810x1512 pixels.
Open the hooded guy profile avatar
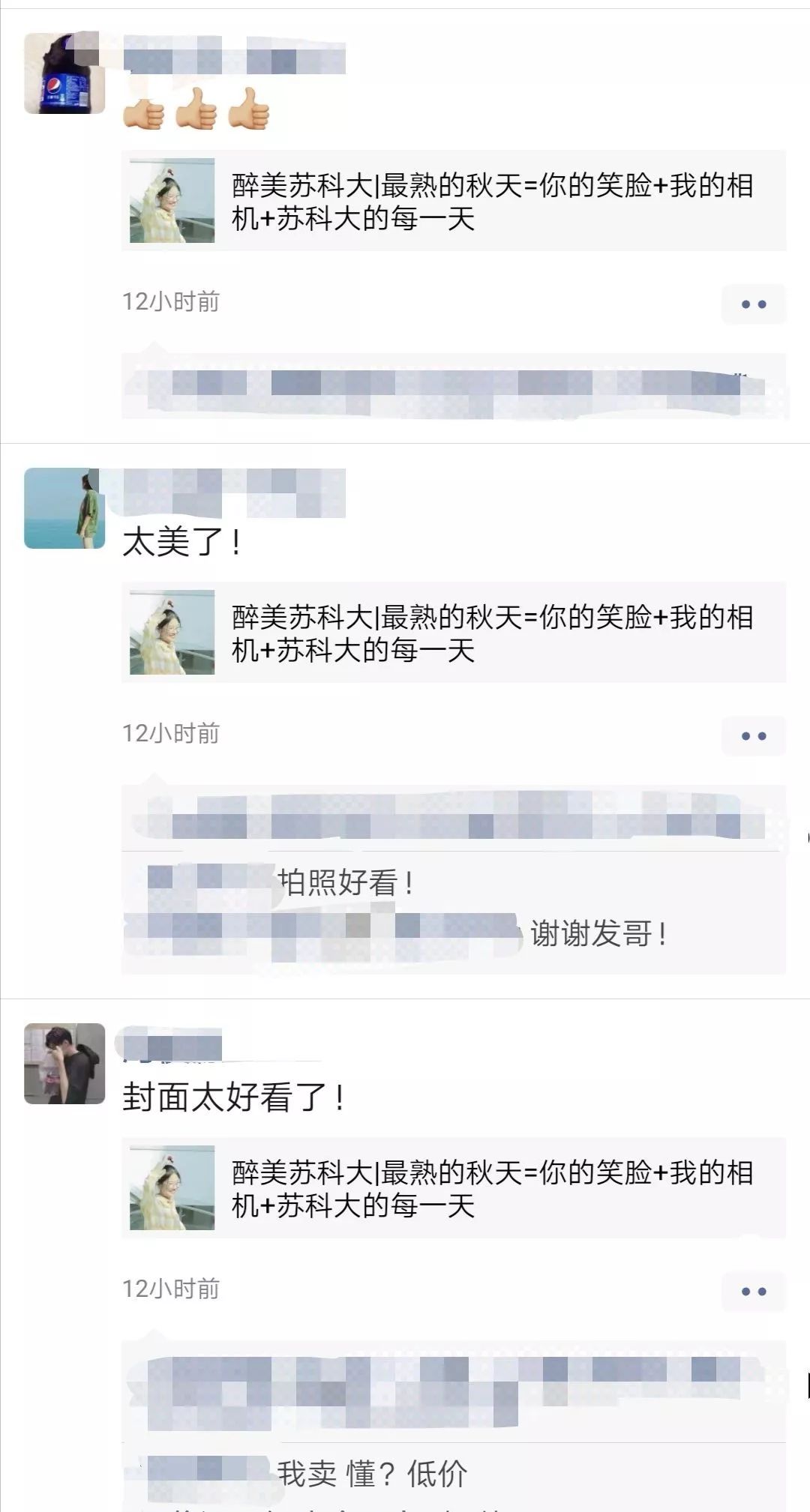tap(64, 1064)
